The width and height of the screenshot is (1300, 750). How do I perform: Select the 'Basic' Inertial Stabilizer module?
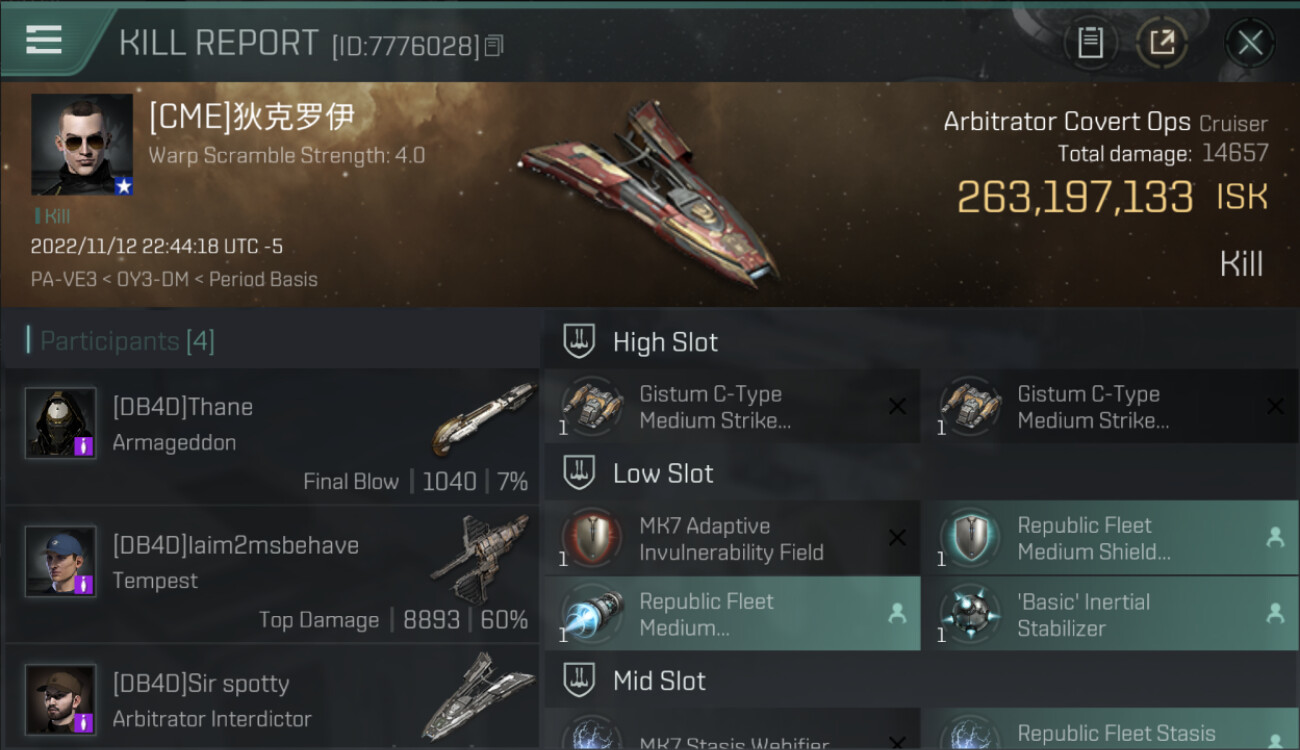1110,614
